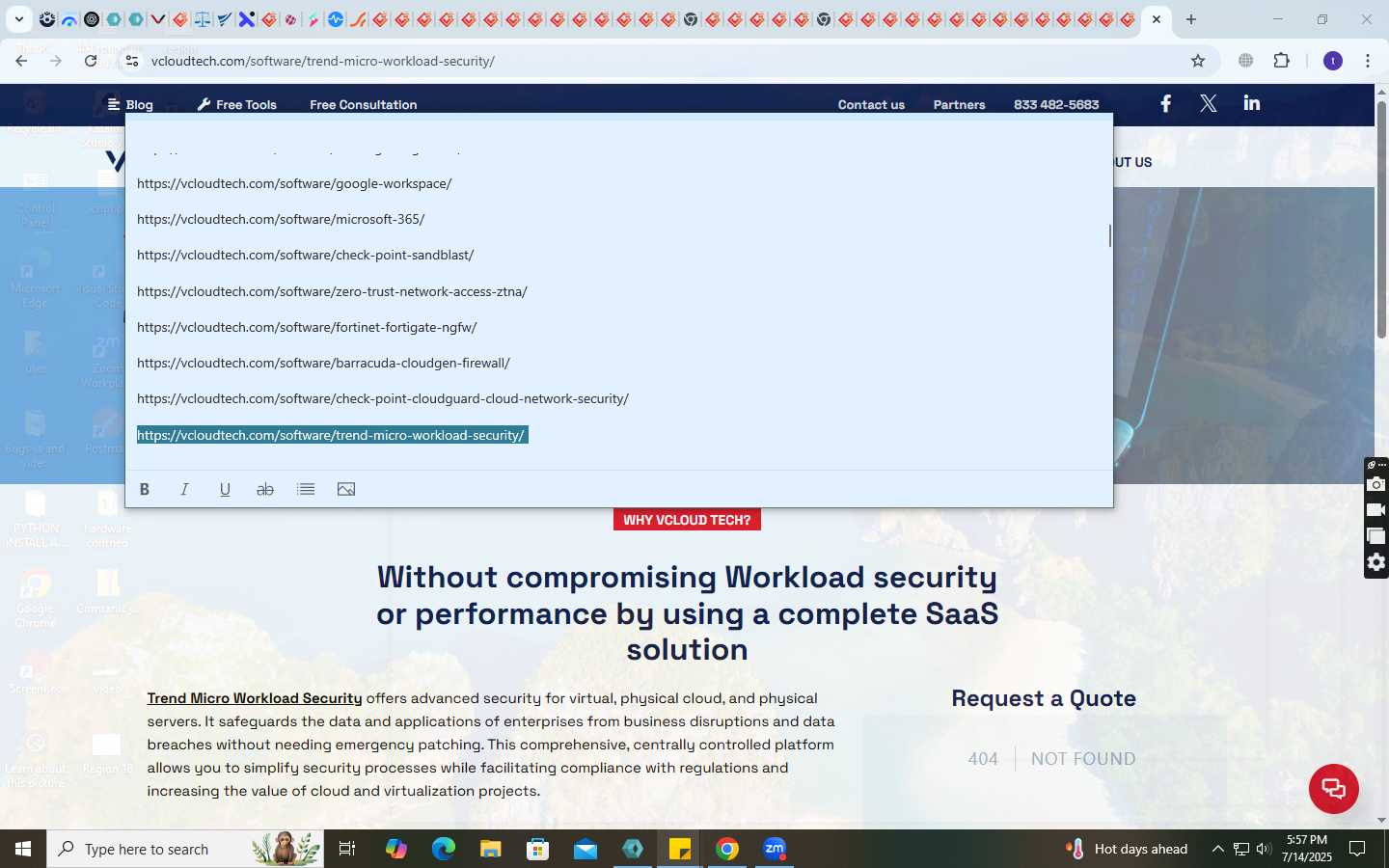Open Free Tools in site header
1389x868 pixels.
[x=237, y=104]
